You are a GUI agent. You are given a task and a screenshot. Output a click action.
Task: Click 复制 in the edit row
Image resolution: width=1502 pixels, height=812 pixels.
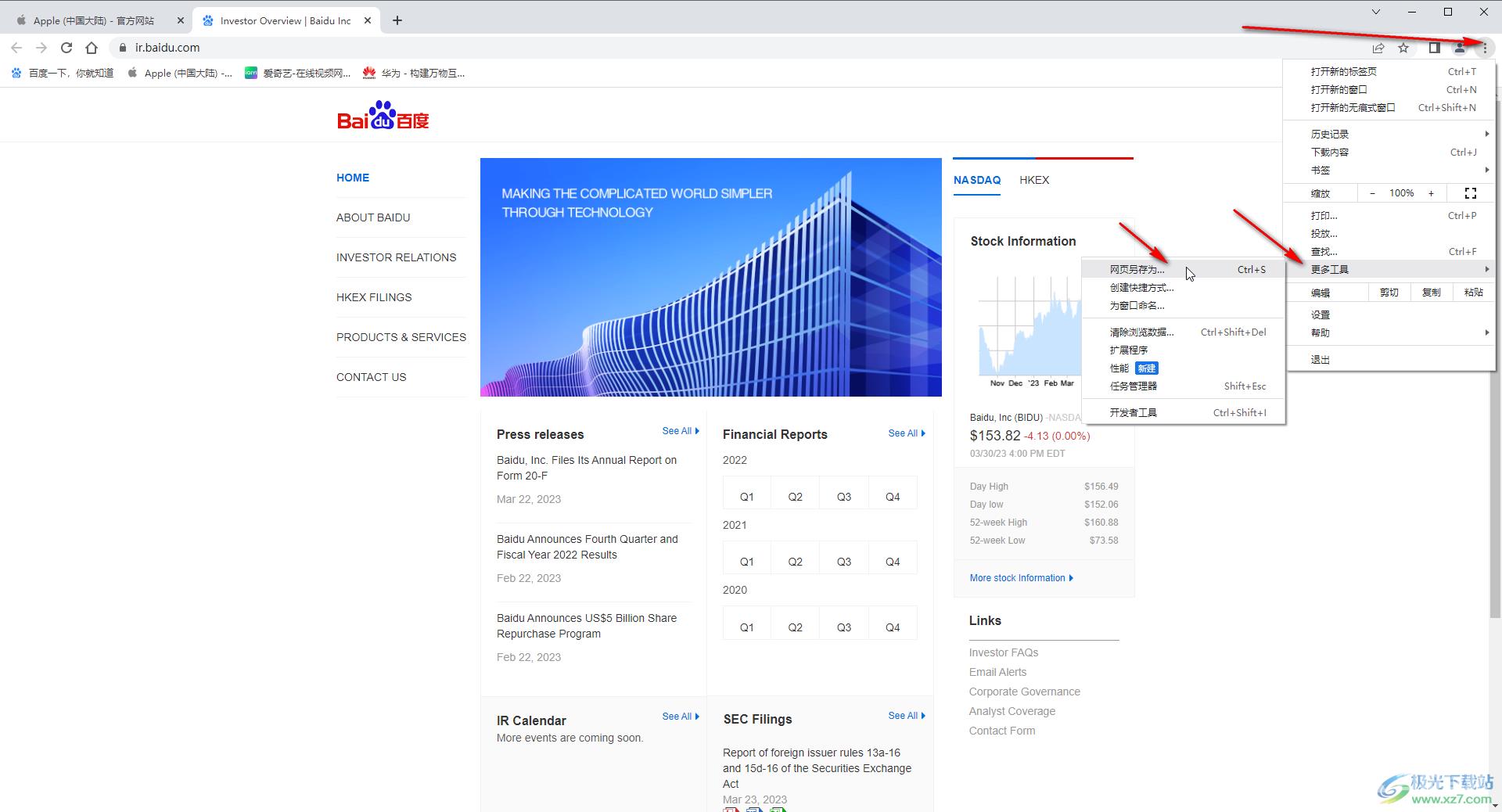pos(1431,293)
